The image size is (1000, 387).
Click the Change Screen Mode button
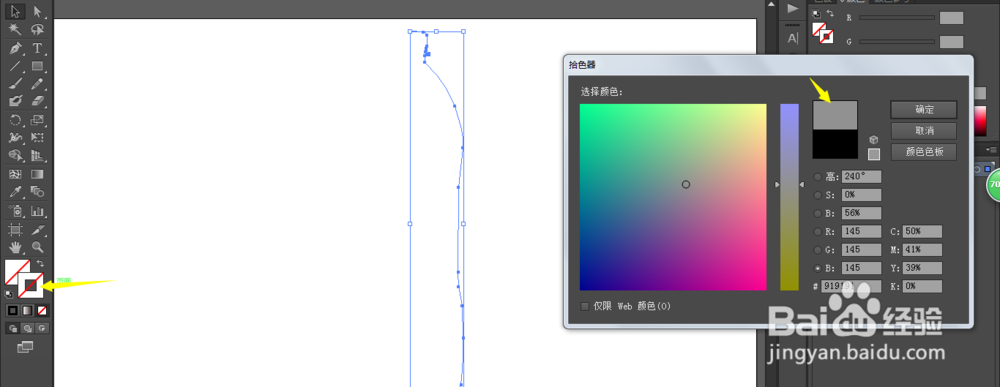(25, 347)
